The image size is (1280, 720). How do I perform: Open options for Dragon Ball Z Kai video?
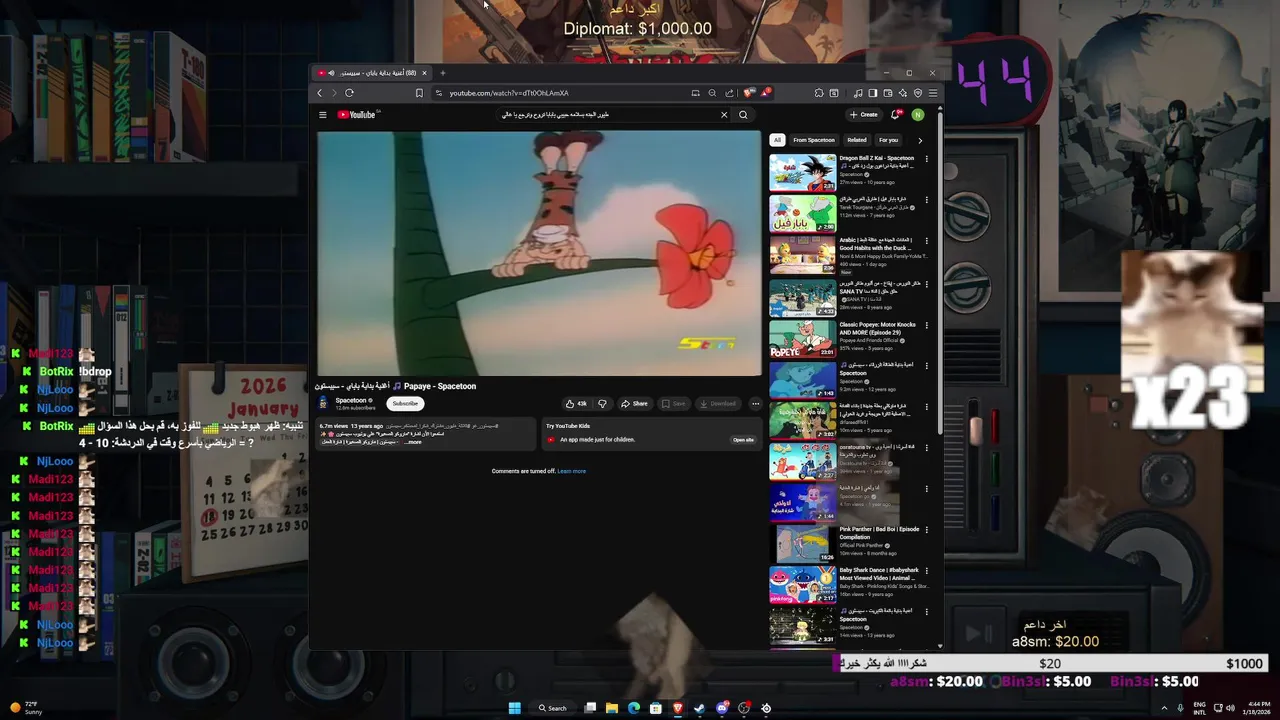(x=926, y=159)
